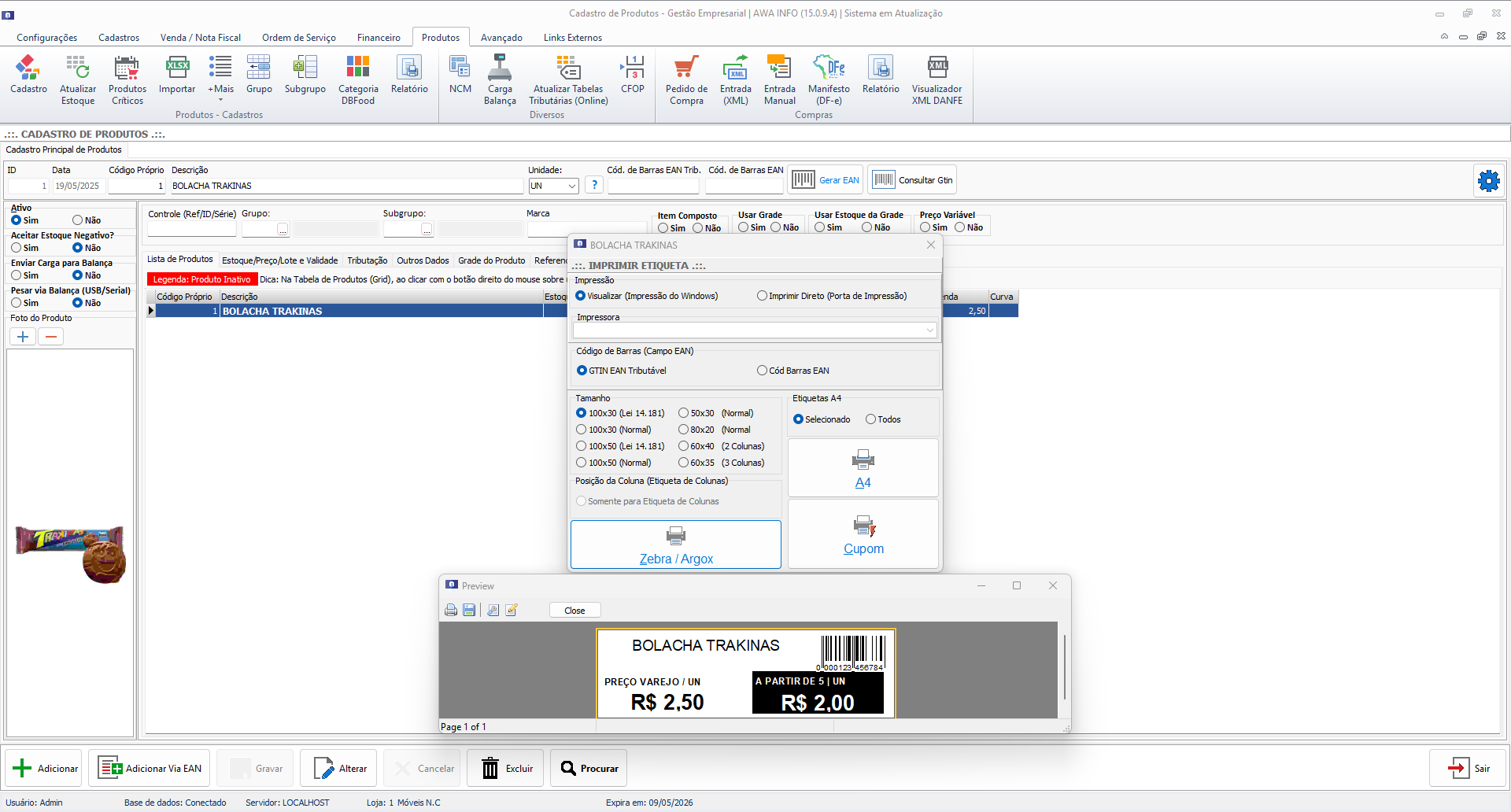Viewport: 1511px width, 812px height.
Task: Add a product photo with the plus button
Action: coord(23,337)
